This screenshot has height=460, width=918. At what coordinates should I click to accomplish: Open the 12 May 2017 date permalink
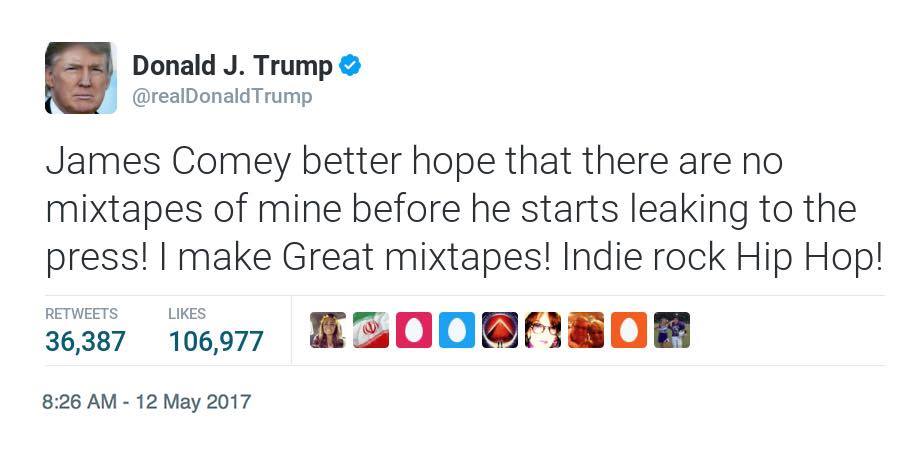(193, 402)
